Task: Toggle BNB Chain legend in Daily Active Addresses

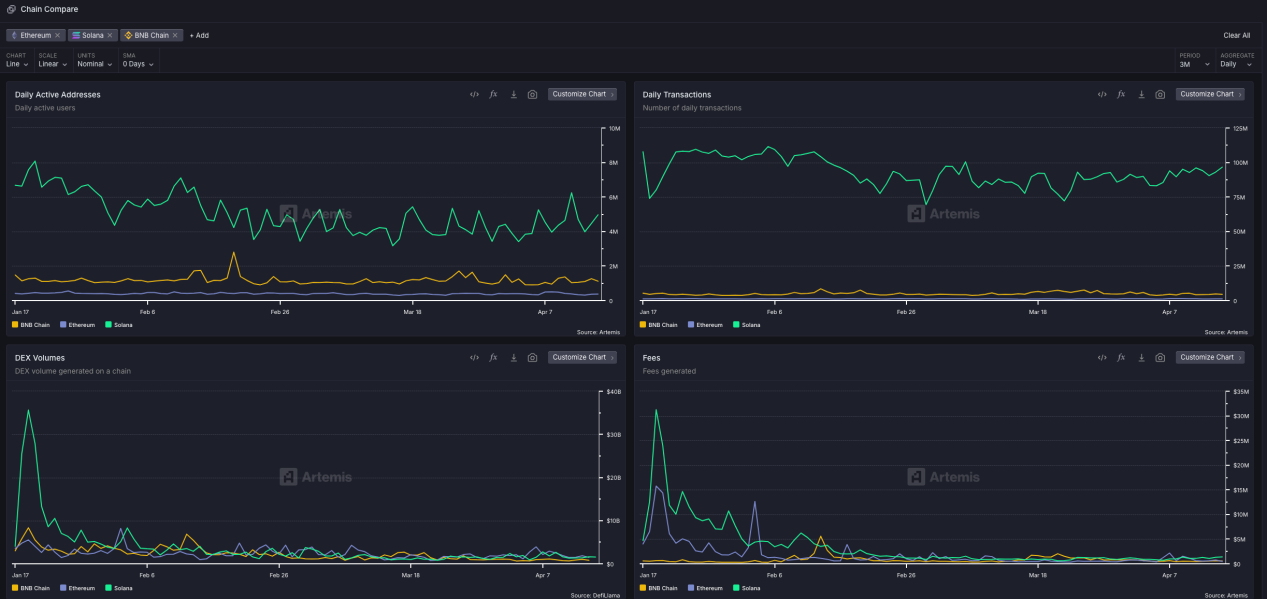Action: point(31,324)
